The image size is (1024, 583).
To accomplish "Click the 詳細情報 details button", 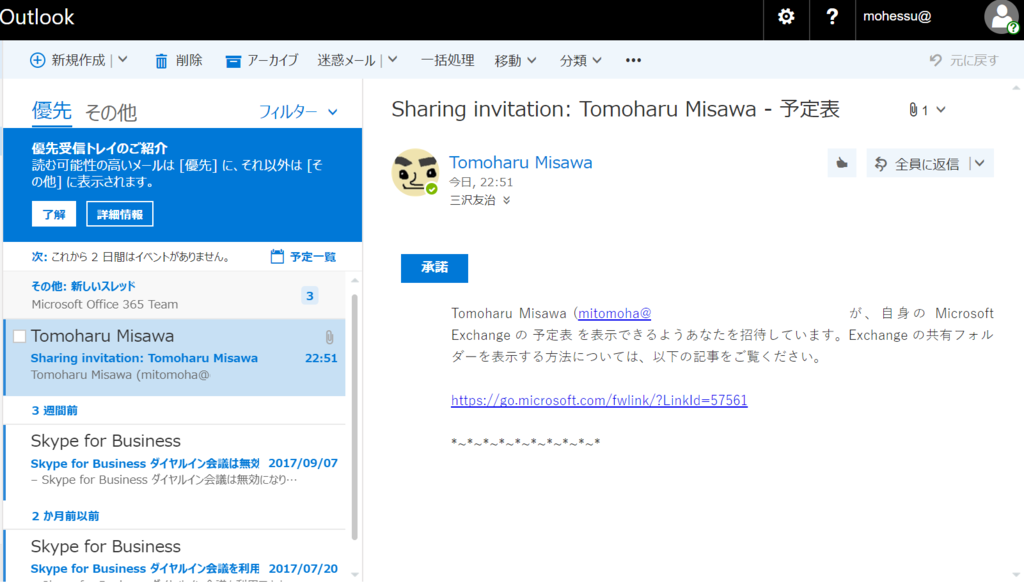I will point(120,214).
